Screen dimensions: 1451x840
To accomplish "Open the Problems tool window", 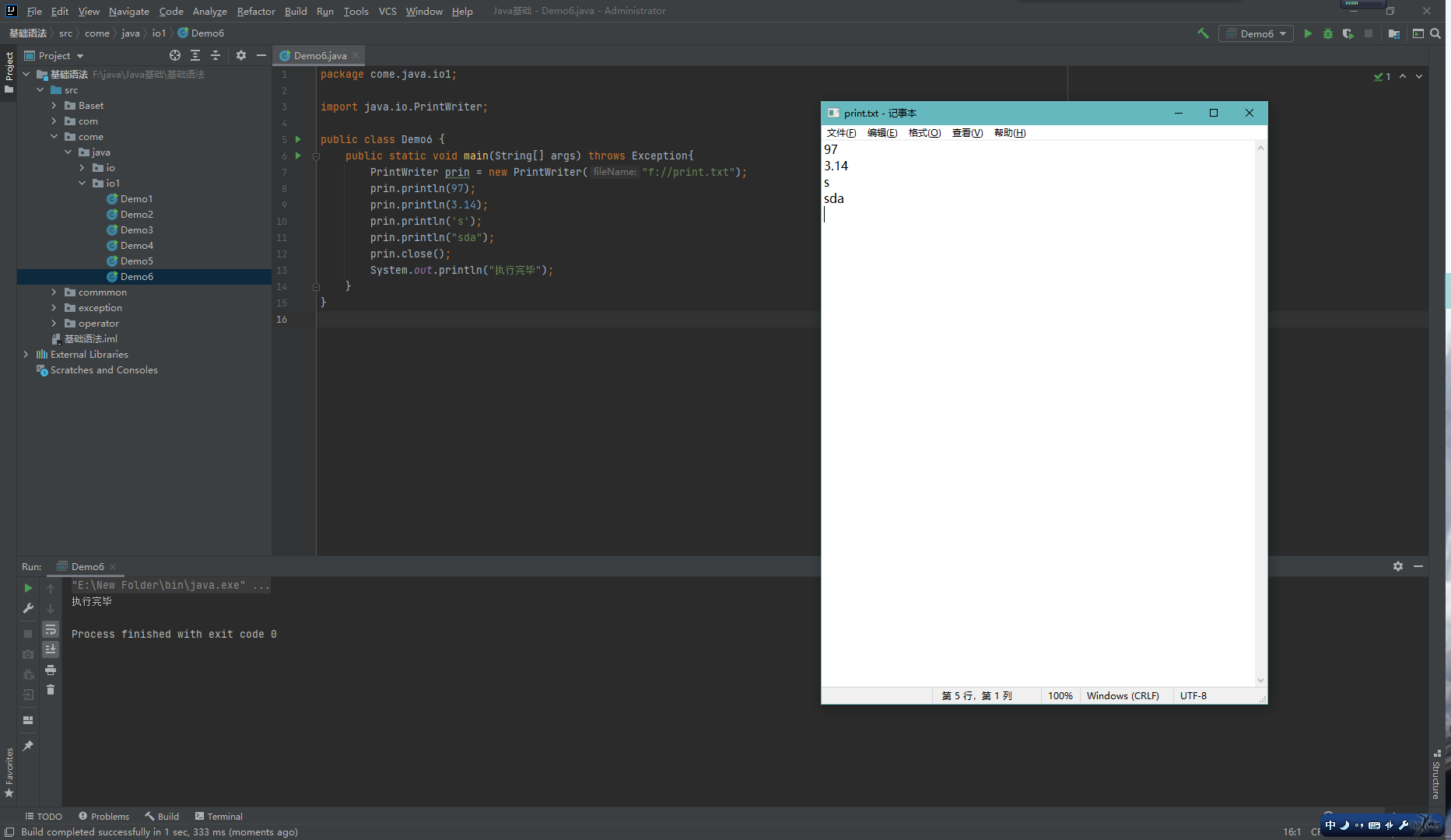I will coord(104,816).
